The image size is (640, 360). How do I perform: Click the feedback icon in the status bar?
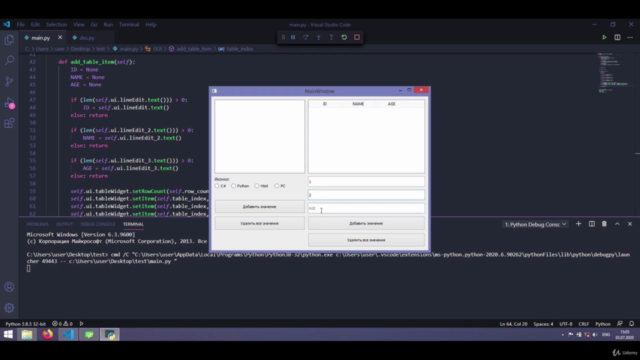click(x=620, y=324)
